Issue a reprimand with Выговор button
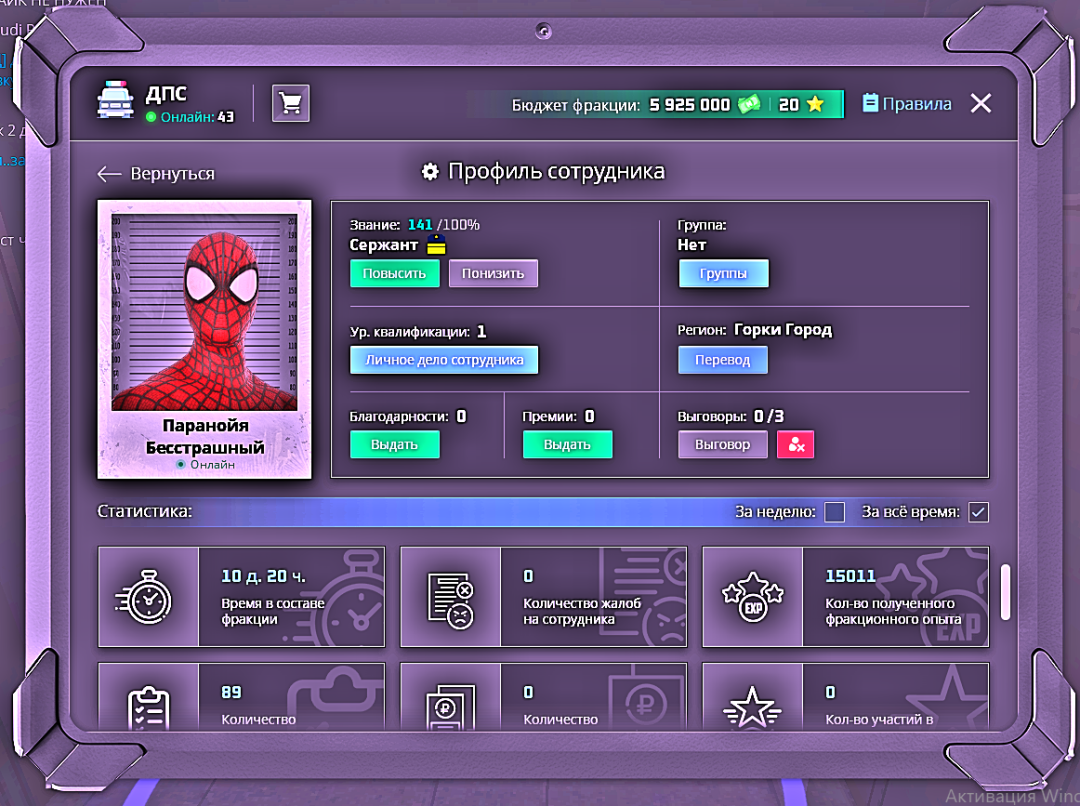 [722, 445]
